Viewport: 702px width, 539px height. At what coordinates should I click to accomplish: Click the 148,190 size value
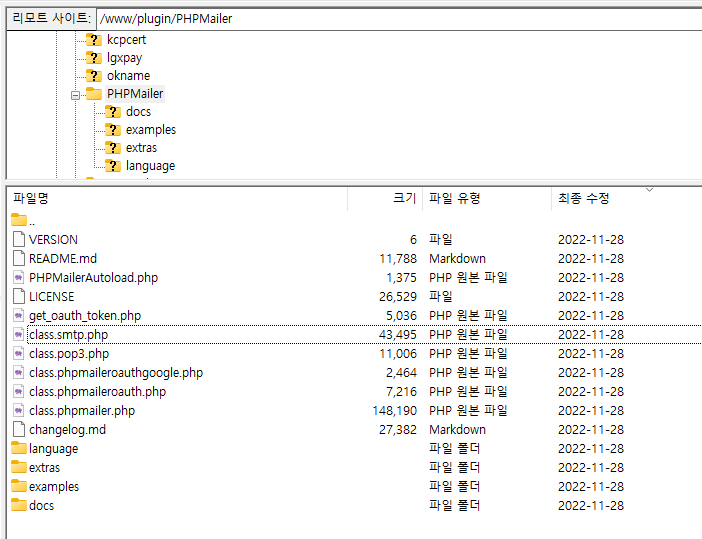point(394,411)
